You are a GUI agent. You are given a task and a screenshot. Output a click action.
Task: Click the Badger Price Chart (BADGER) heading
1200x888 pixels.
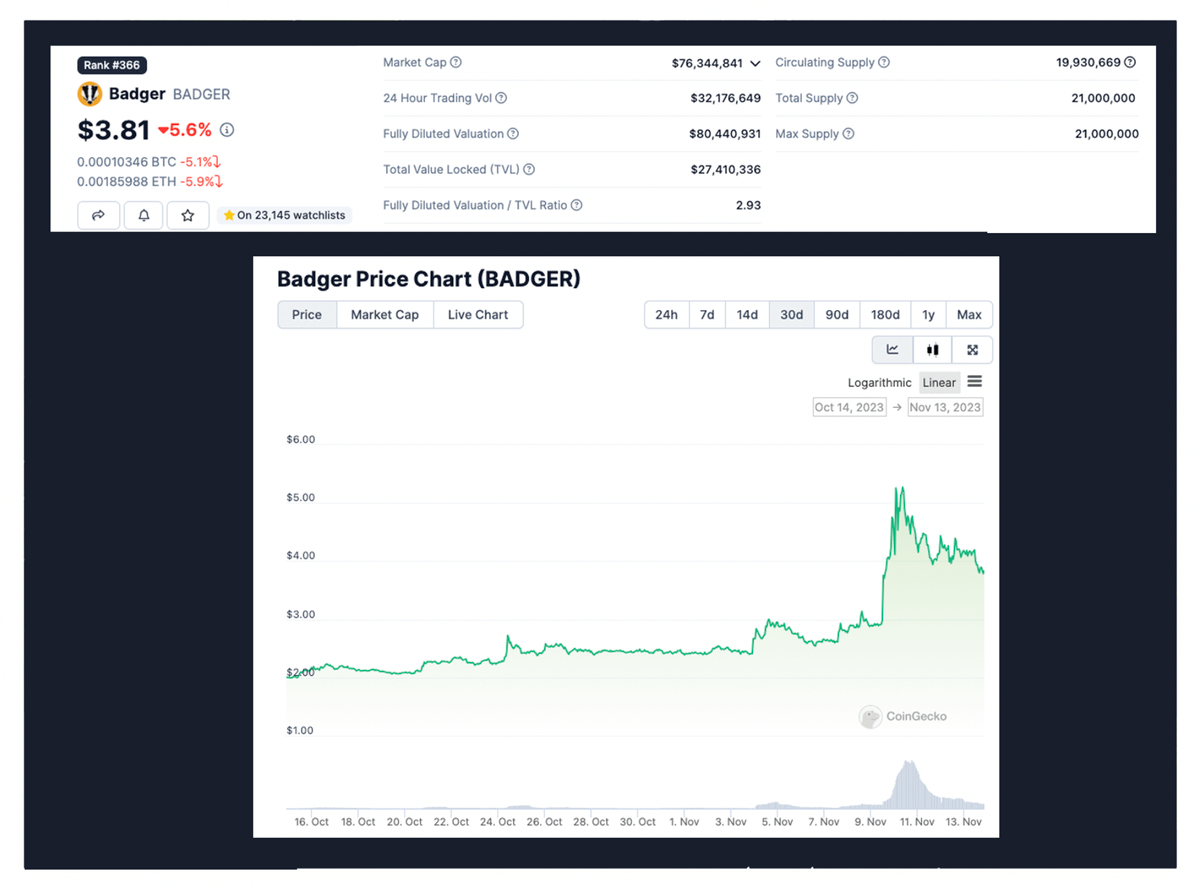(x=429, y=279)
